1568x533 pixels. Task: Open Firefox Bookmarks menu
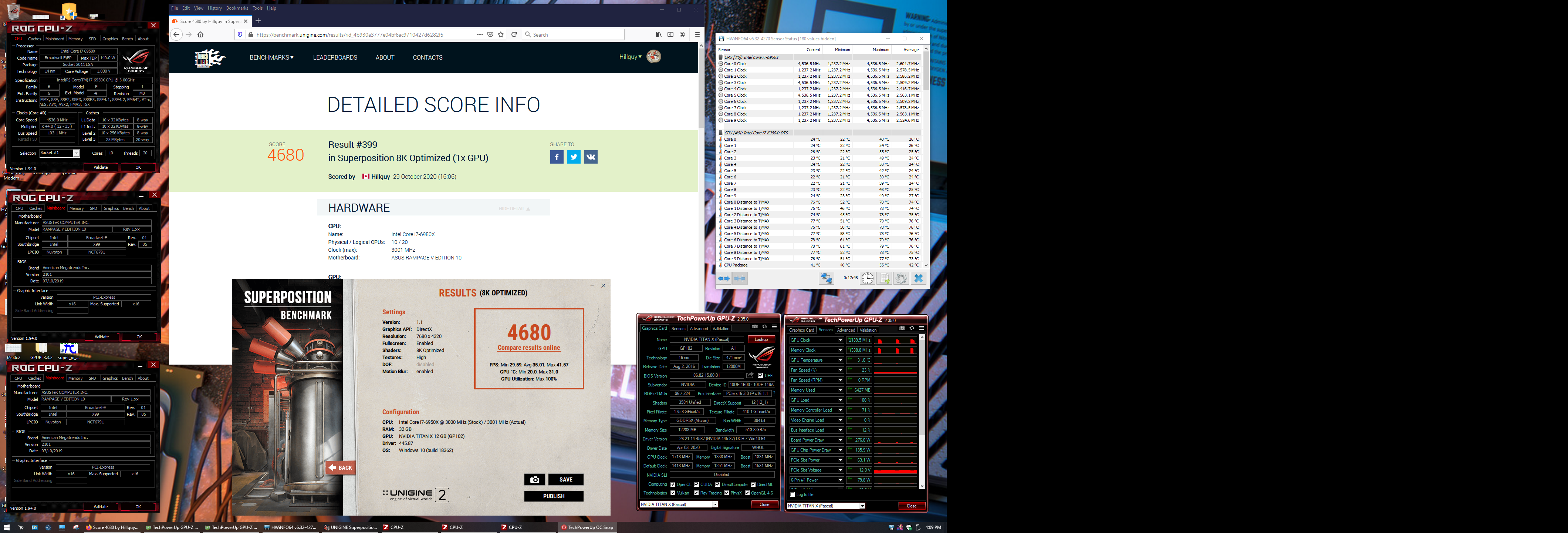237,8
